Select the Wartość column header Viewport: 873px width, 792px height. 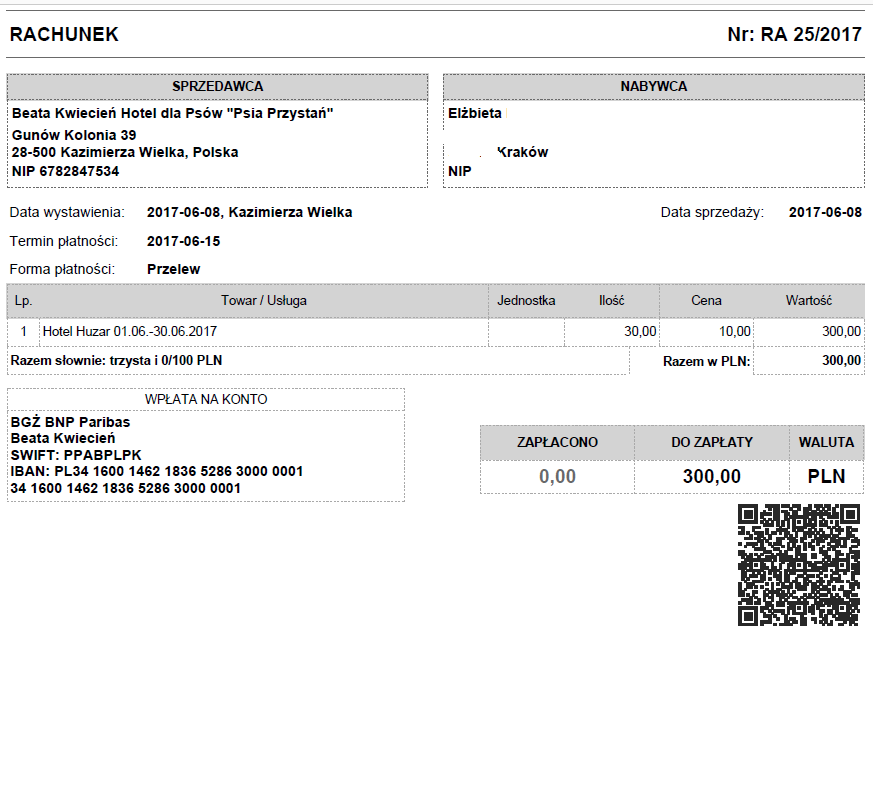(810, 300)
